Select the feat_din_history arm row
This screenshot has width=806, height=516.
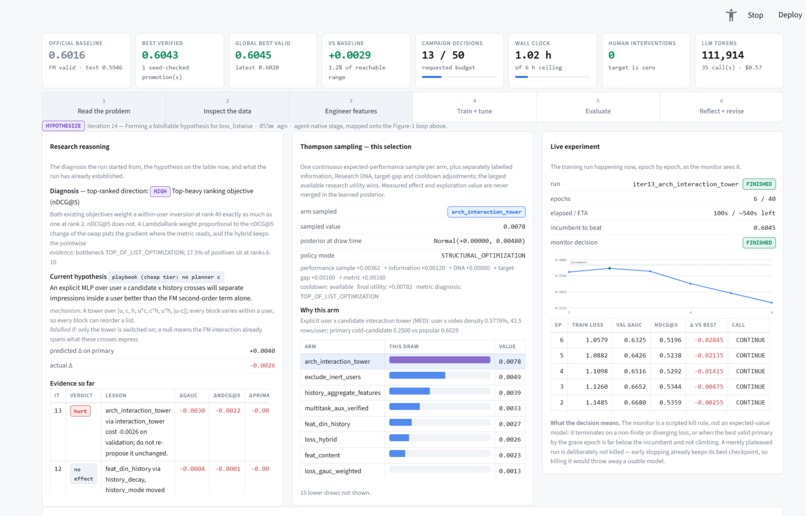(x=413, y=424)
